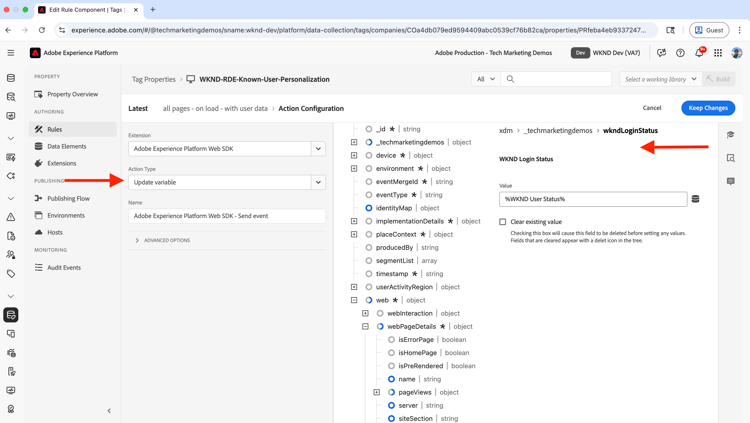Open a new browser tab

point(153,10)
